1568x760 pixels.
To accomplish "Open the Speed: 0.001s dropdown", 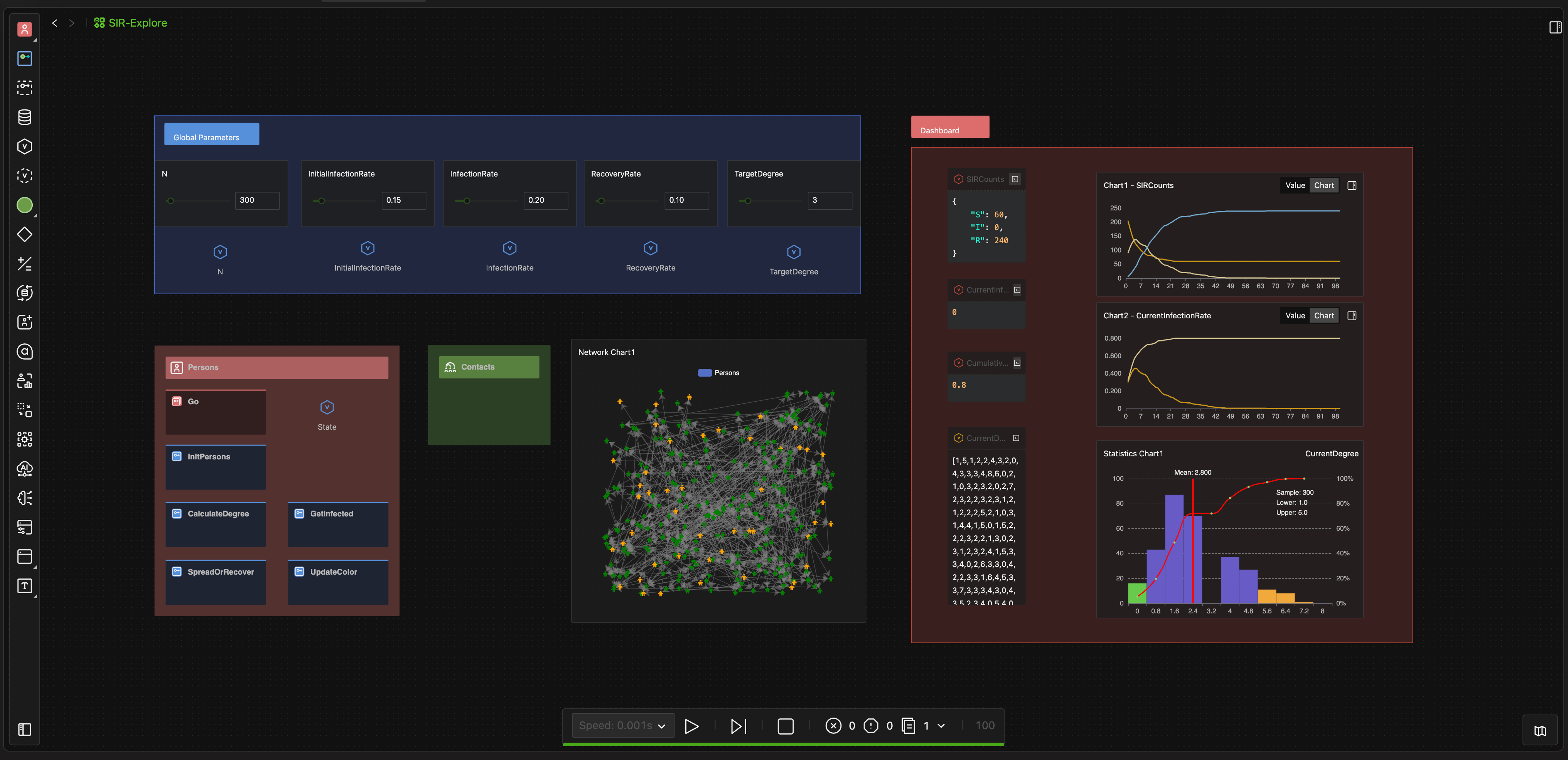I will pos(623,725).
